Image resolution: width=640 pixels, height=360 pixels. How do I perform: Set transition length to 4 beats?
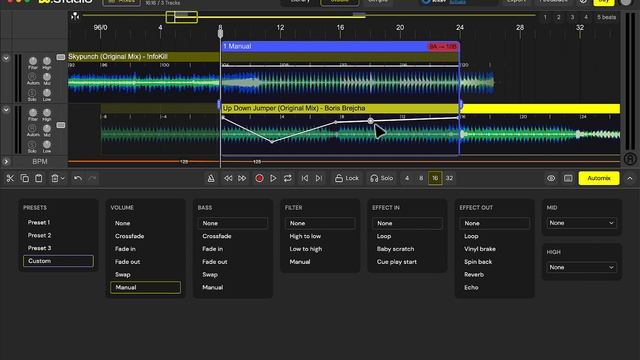click(x=407, y=178)
